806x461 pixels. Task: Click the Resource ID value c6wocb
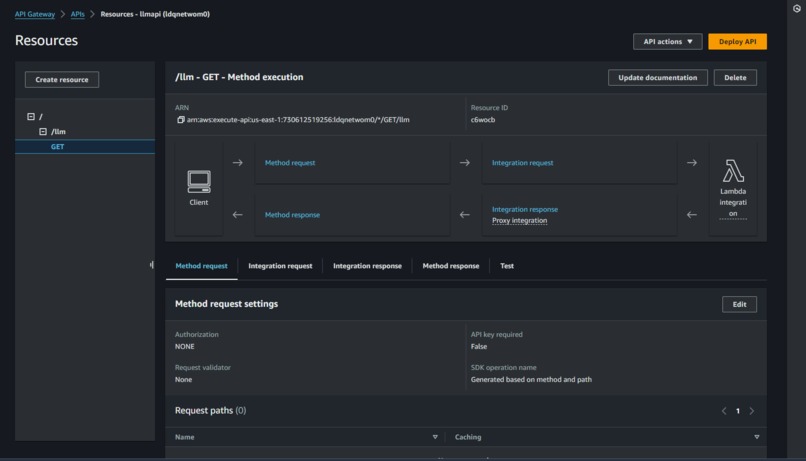(x=483, y=120)
